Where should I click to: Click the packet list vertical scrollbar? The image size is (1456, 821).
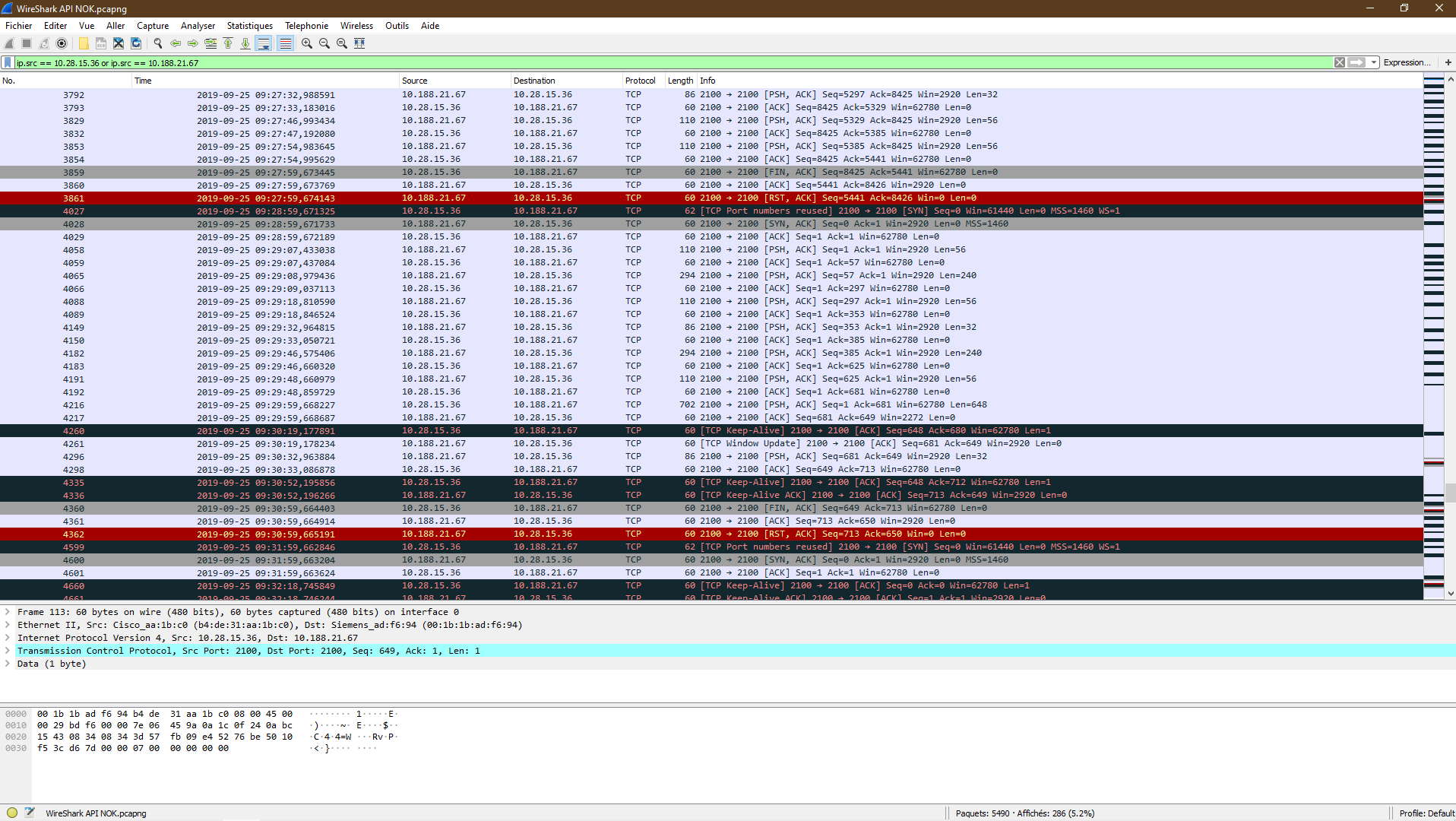1450,342
